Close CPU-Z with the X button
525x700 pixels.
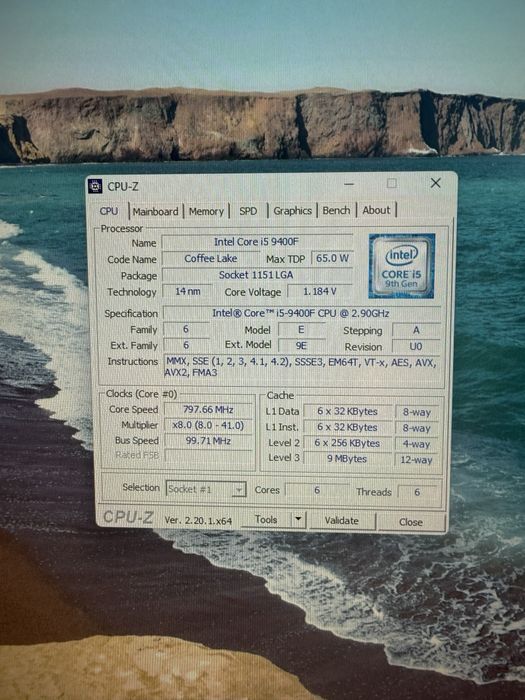(436, 183)
